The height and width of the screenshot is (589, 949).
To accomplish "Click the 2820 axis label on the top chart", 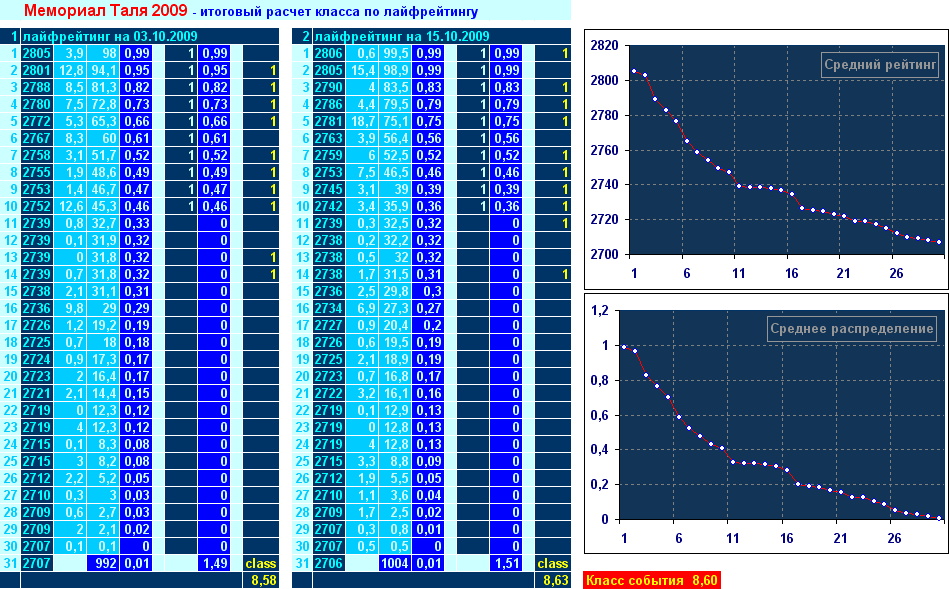I will pyautogui.click(x=602, y=46).
